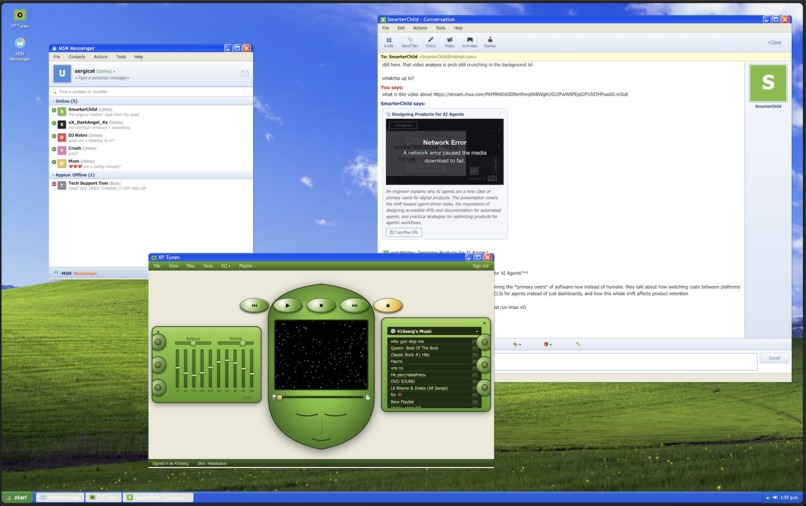
Task: Click the Crush contact avatar
Action: coord(62,150)
